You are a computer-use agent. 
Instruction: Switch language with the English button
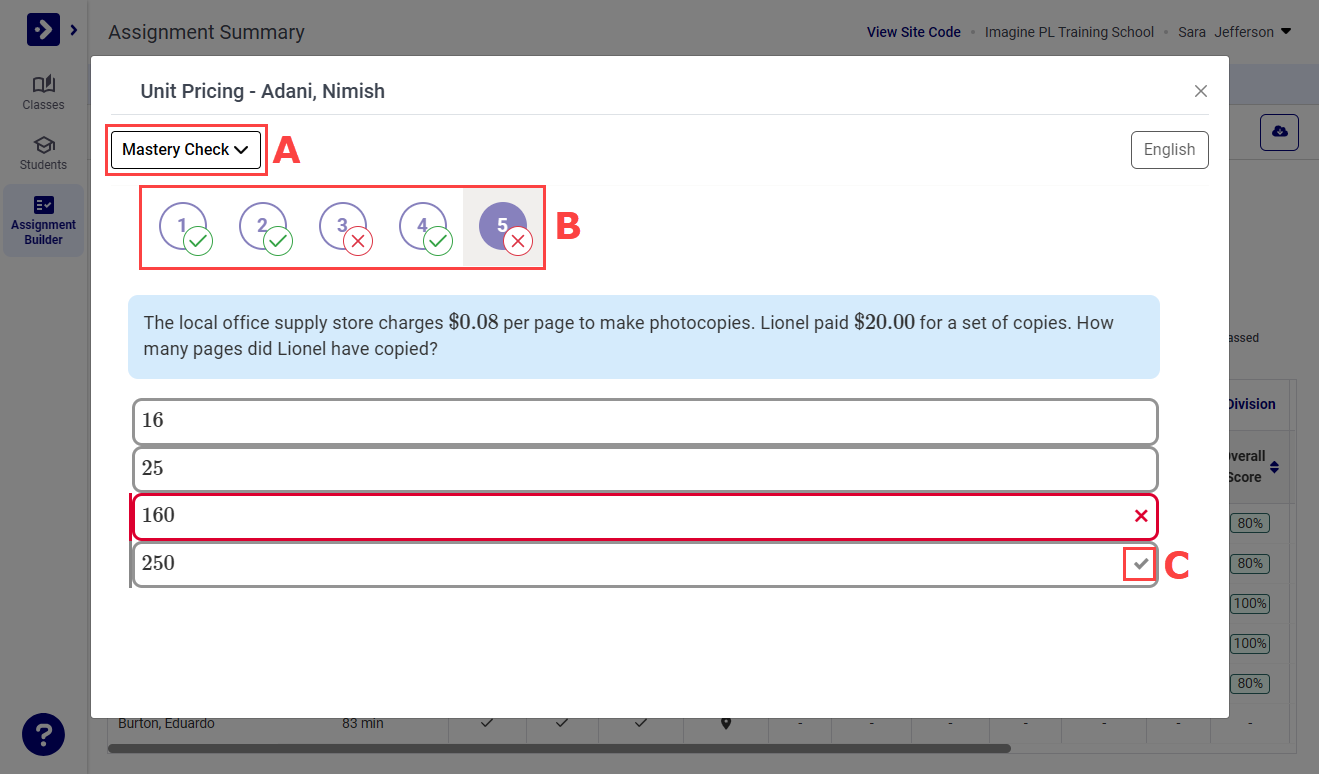coord(1169,150)
